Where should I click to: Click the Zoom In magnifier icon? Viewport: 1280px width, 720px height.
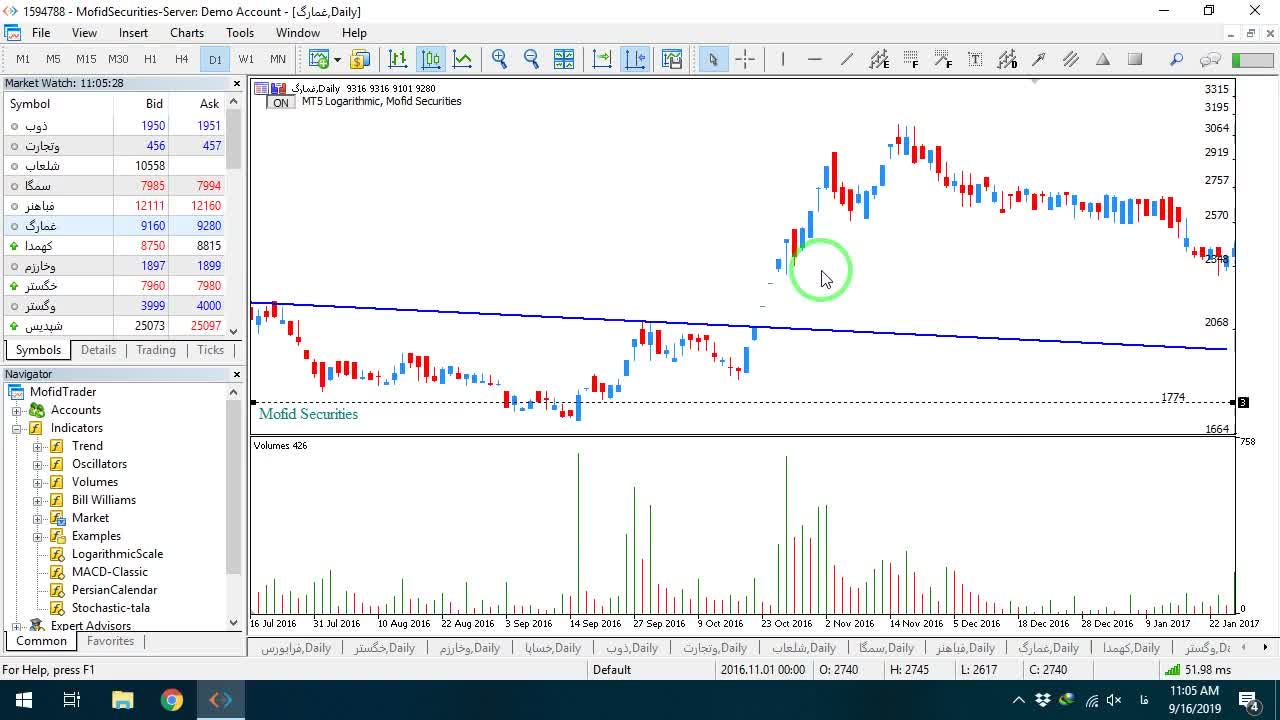(500, 59)
